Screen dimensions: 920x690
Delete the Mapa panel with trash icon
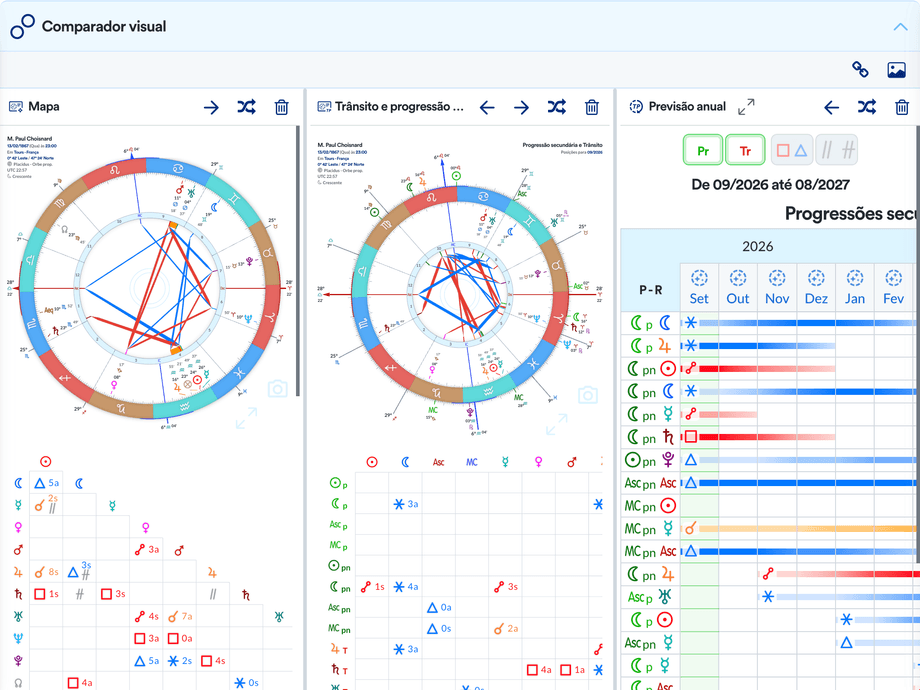[x=282, y=107]
